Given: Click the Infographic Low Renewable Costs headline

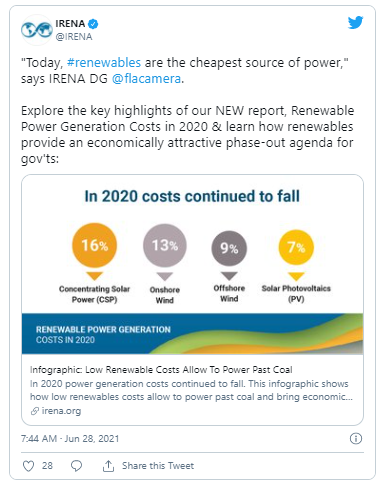Looking at the screenshot, I should tap(161, 370).
